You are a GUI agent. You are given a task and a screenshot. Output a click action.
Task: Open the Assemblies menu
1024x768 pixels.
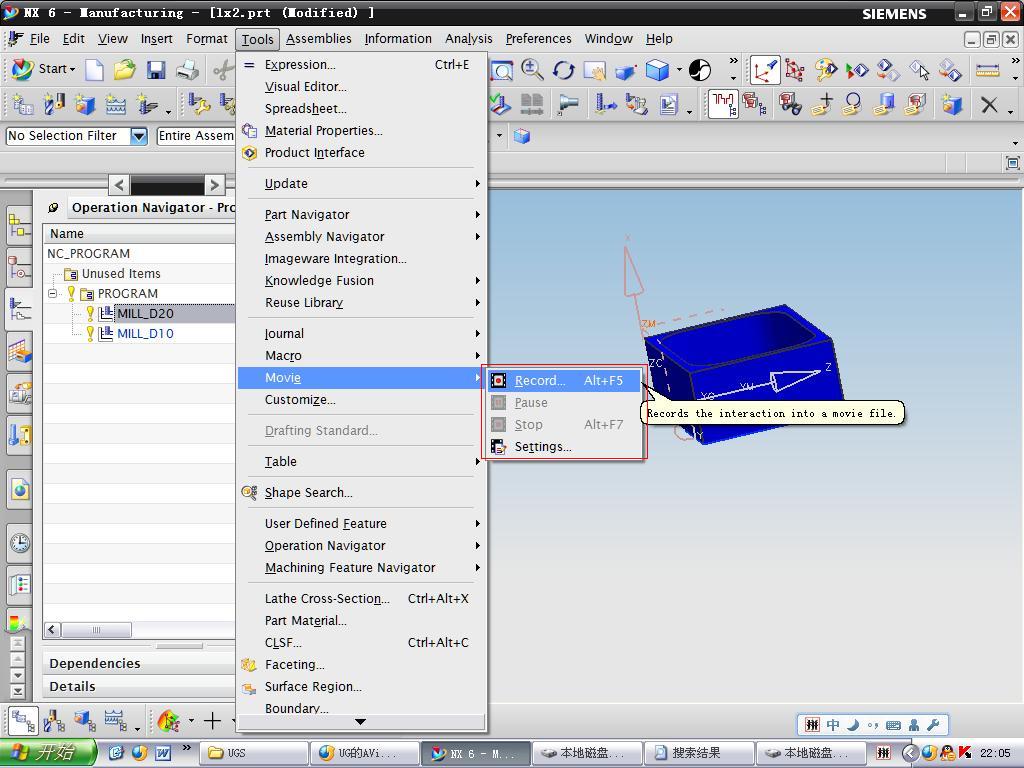click(319, 39)
